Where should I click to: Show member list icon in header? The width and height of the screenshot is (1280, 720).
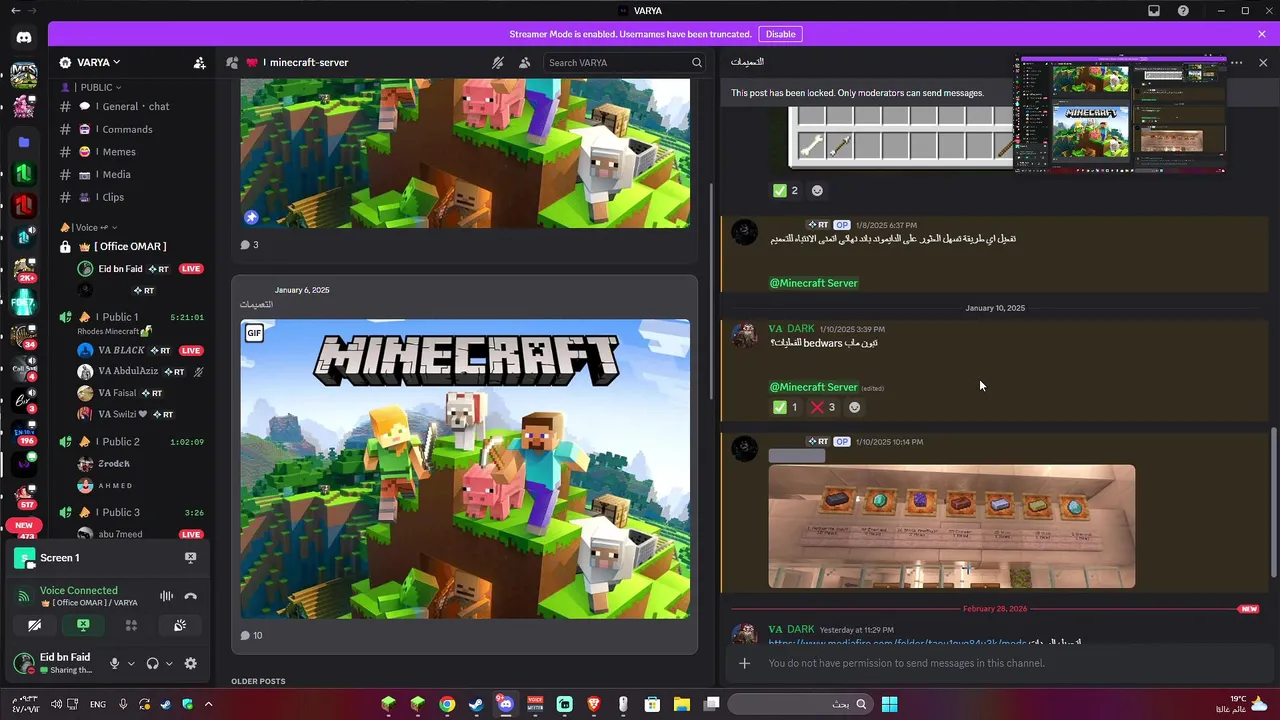tap(524, 62)
